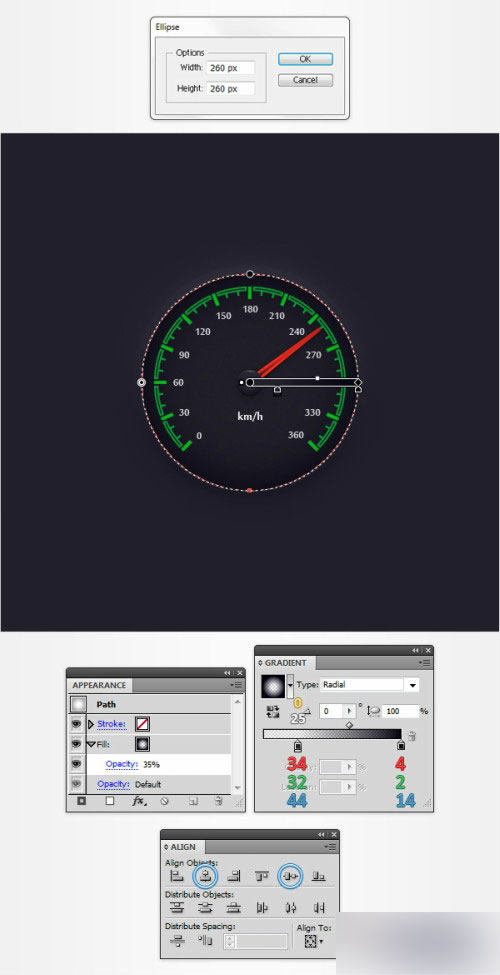This screenshot has width=500, height=975.
Task: Click Clear Appearance icon
Action: 165,802
